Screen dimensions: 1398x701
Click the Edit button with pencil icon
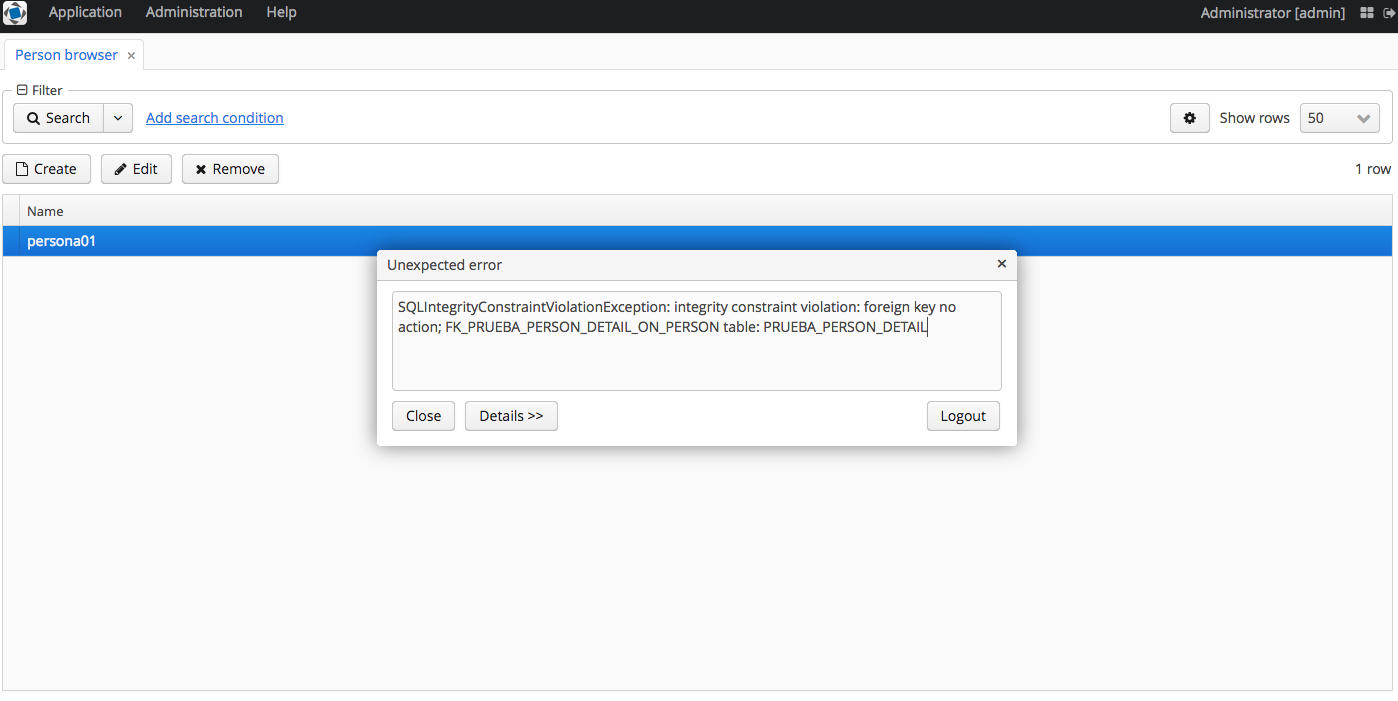pos(136,169)
